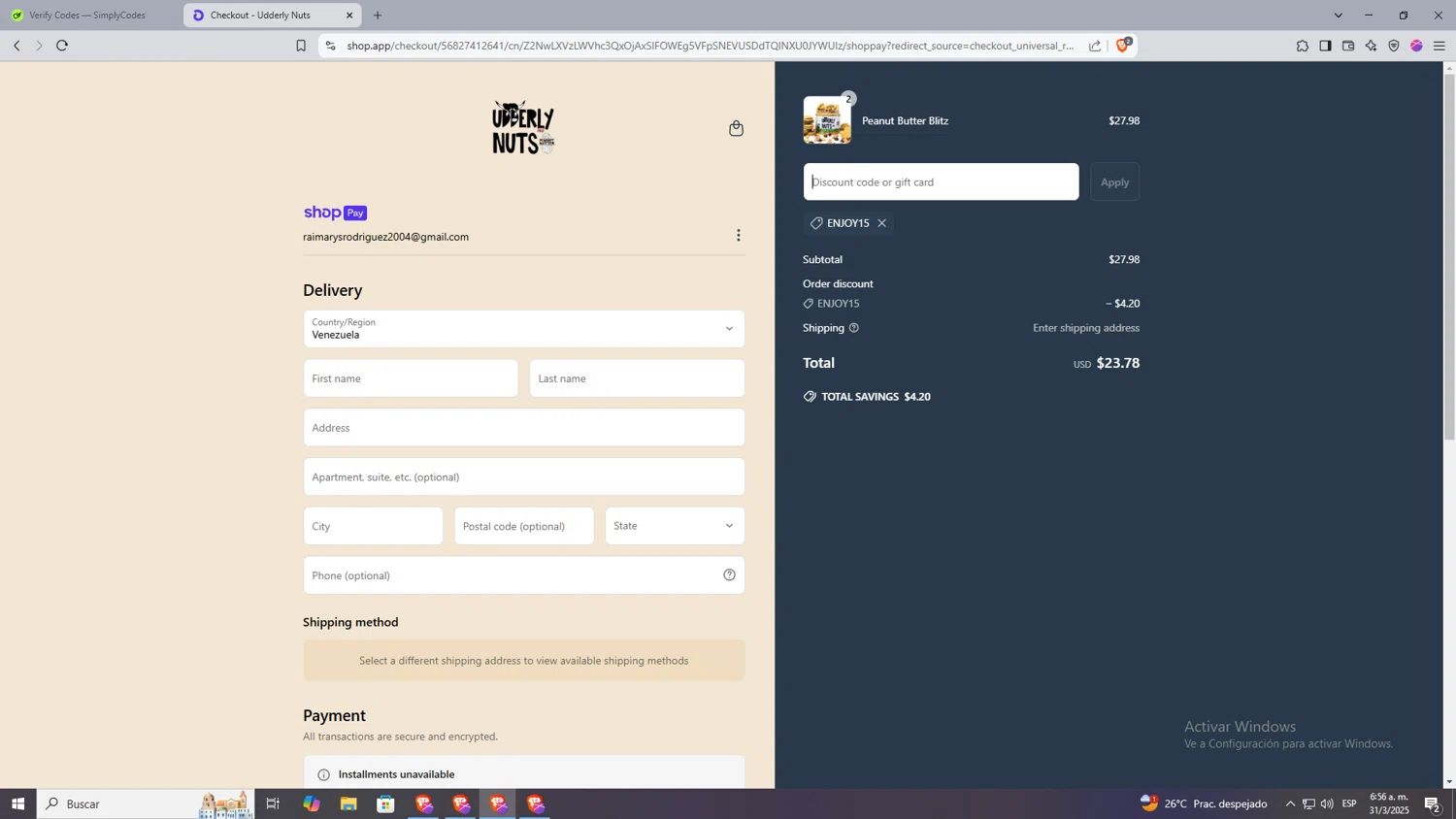The height and width of the screenshot is (819, 1456).
Task: Open the Windows Start menu
Action: 17,803
